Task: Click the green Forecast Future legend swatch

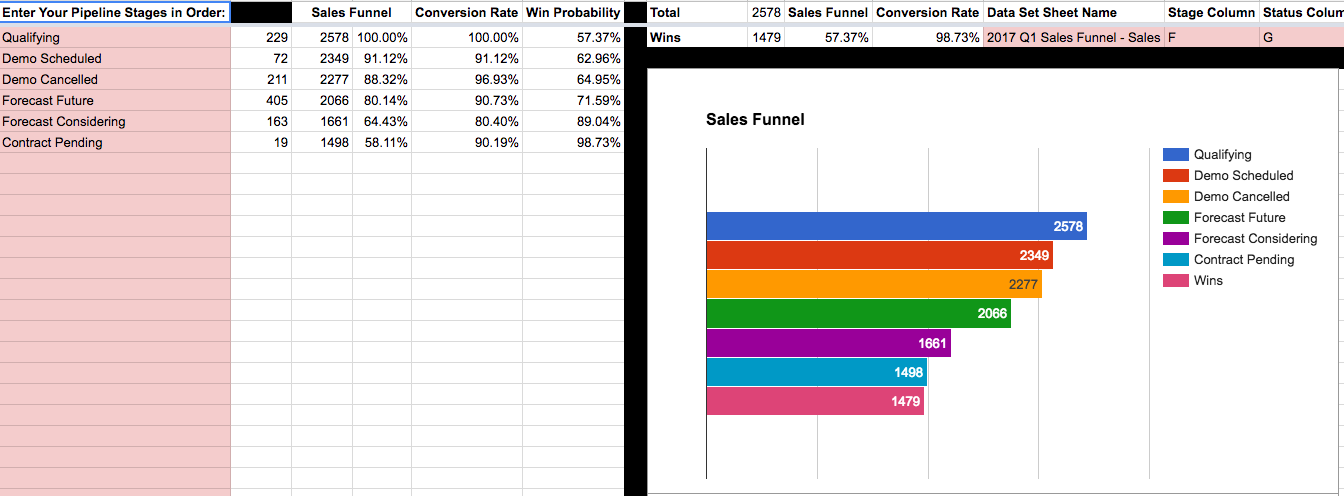Action: 1176,217
